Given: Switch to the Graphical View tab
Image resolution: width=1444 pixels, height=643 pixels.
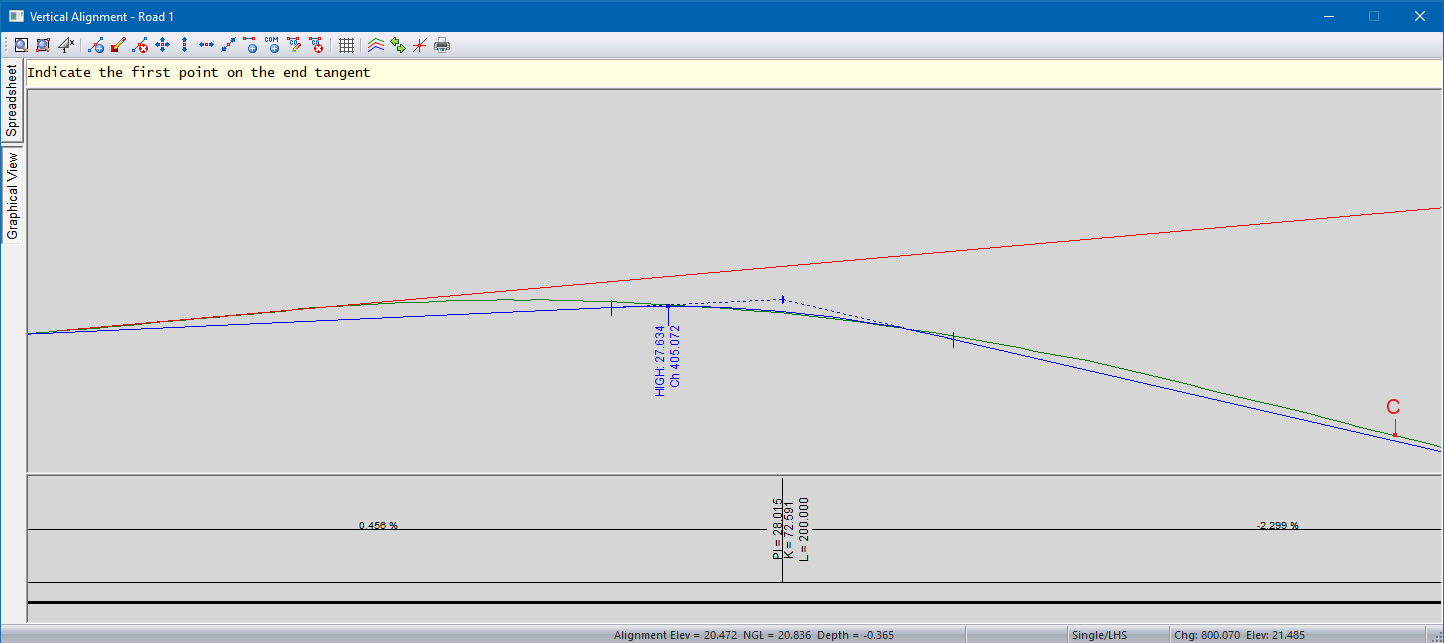Looking at the screenshot, I should [12, 196].
